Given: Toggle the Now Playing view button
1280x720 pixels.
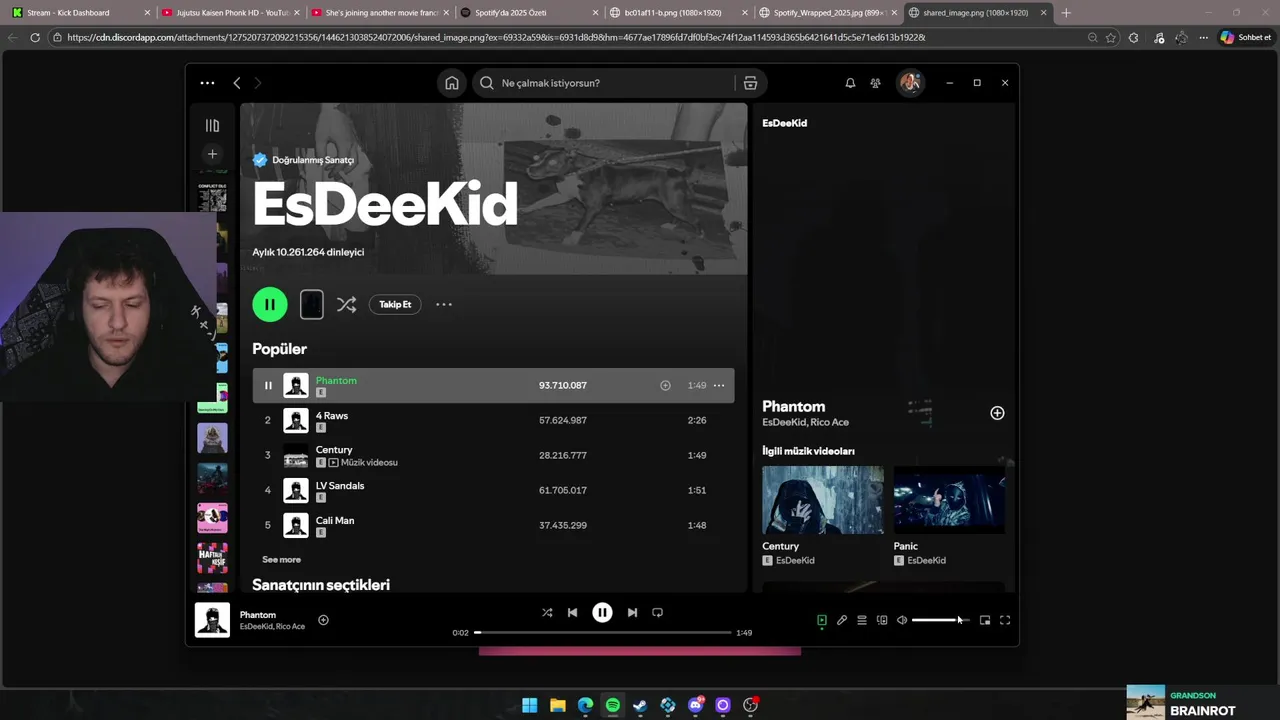Looking at the screenshot, I should click(822, 620).
